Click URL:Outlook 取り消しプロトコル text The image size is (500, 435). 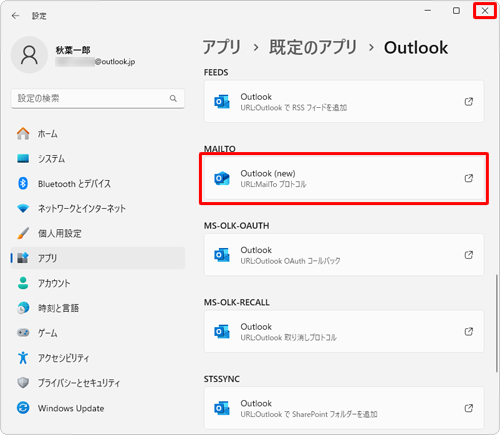point(289,338)
